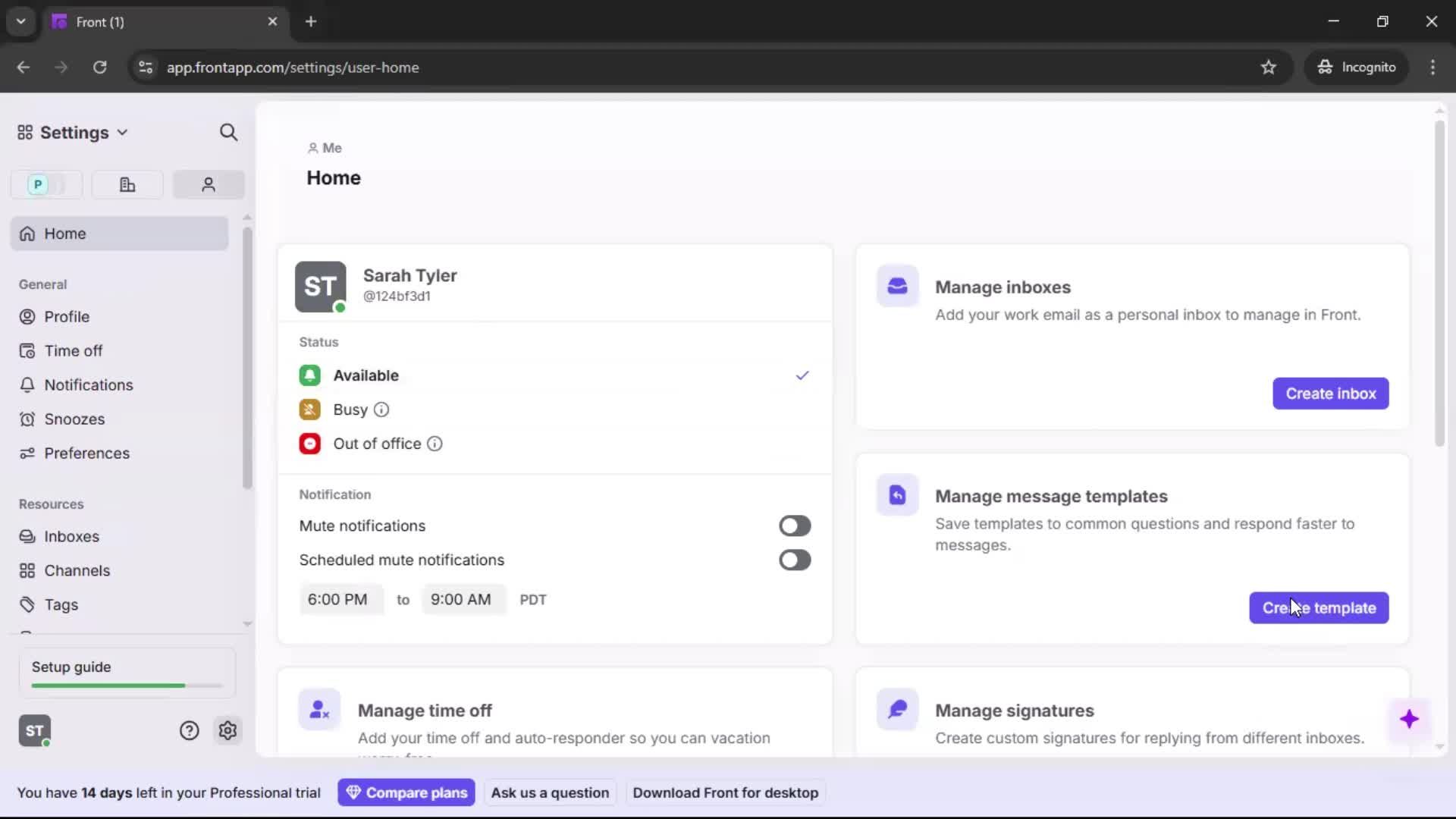Enable Scheduled mute notifications
The width and height of the screenshot is (1456, 819).
click(x=794, y=560)
